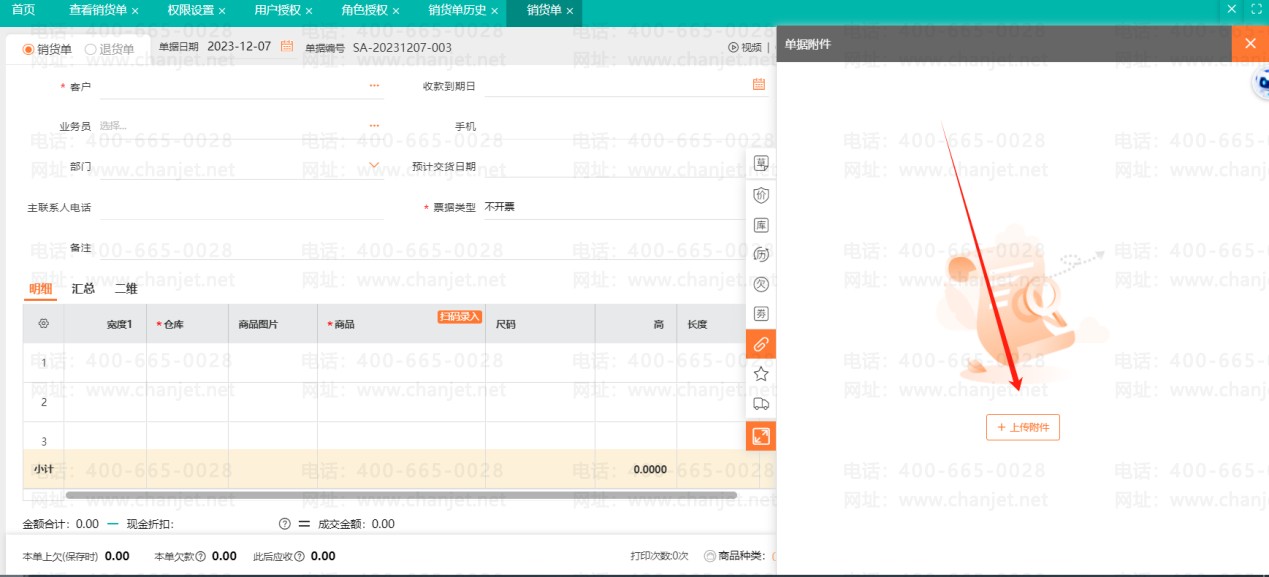Image resolution: width=1269 pixels, height=577 pixels.
Task: Select the 退货单 radio button
Action: [91, 49]
